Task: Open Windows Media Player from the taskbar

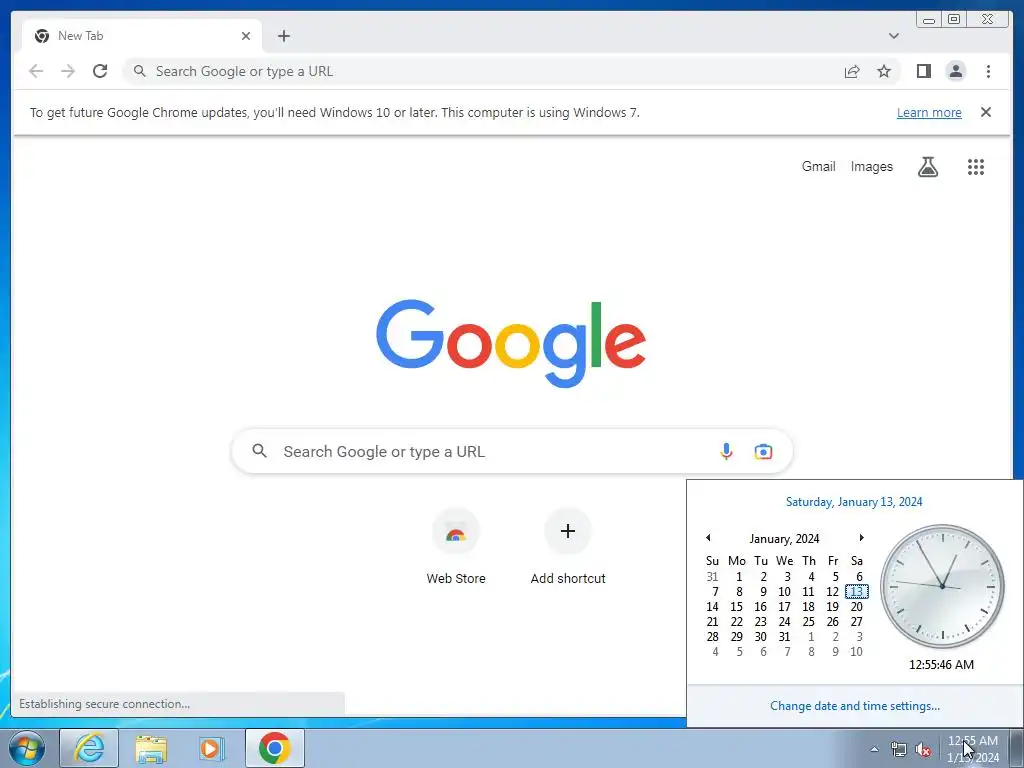Action: coord(212,748)
